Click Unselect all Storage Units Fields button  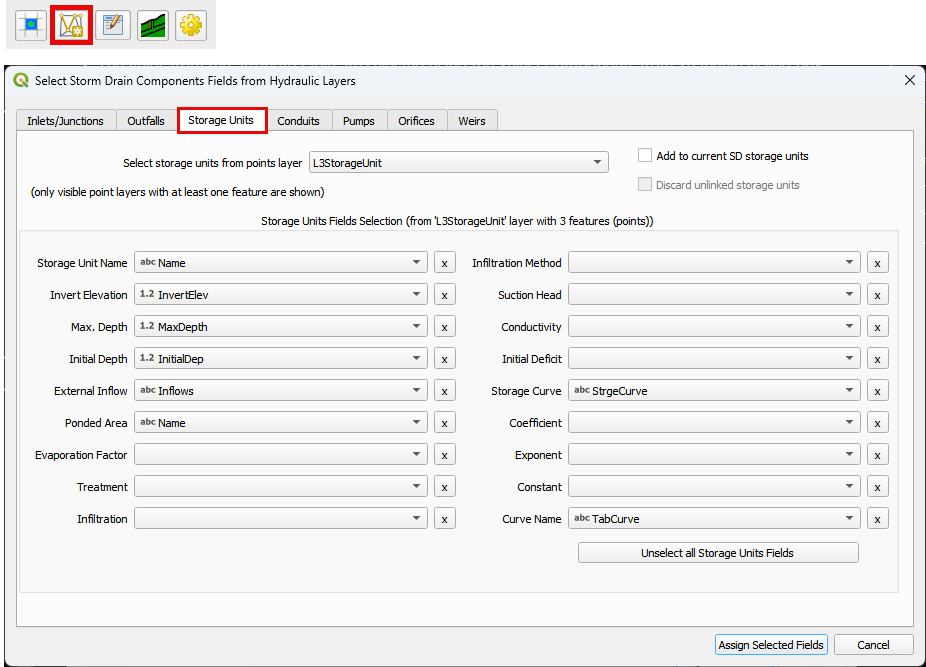coord(717,553)
